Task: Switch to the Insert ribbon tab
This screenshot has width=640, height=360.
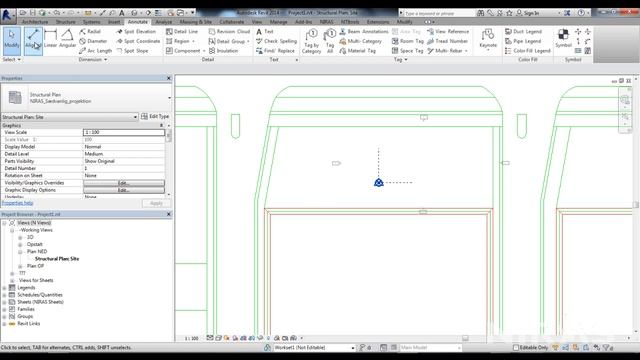Action: (x=114, y=22)
